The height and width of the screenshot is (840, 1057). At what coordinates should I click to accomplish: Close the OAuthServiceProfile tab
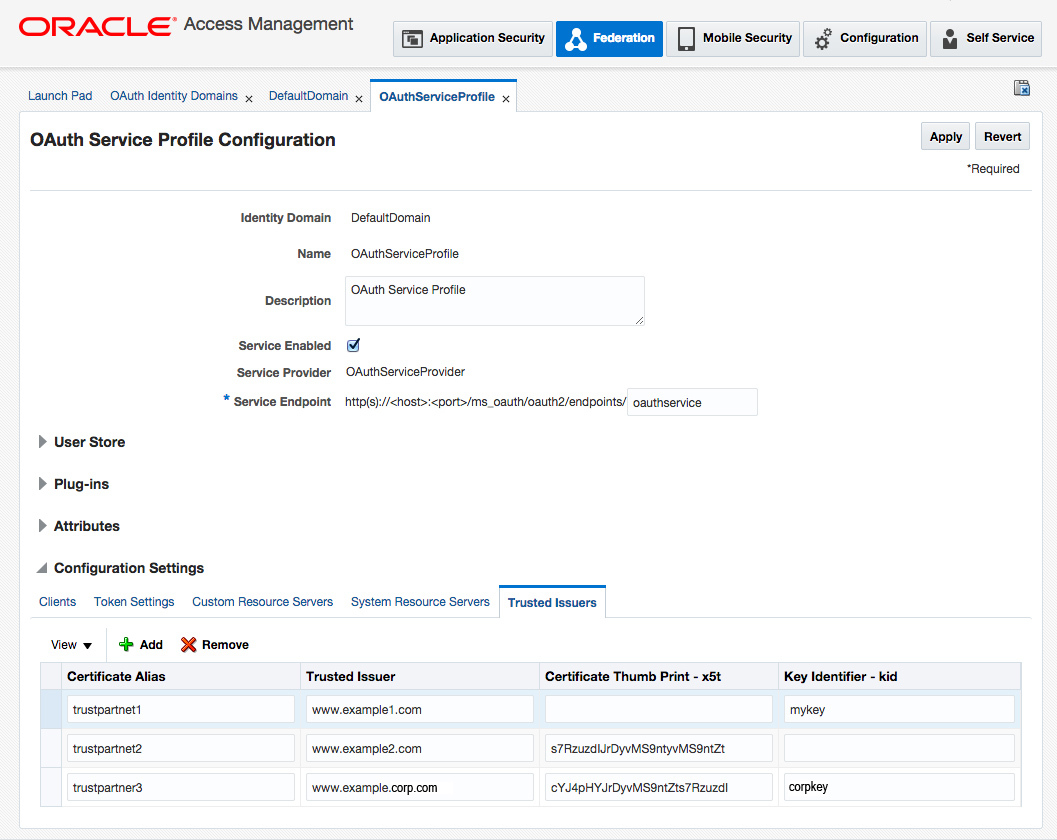(x=506, y=99)
